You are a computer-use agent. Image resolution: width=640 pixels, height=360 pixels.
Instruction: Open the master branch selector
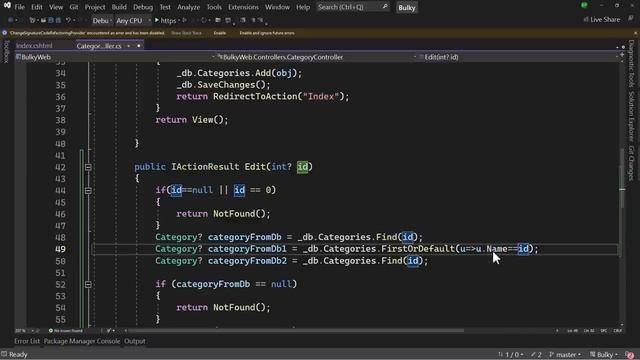[565, 355]
